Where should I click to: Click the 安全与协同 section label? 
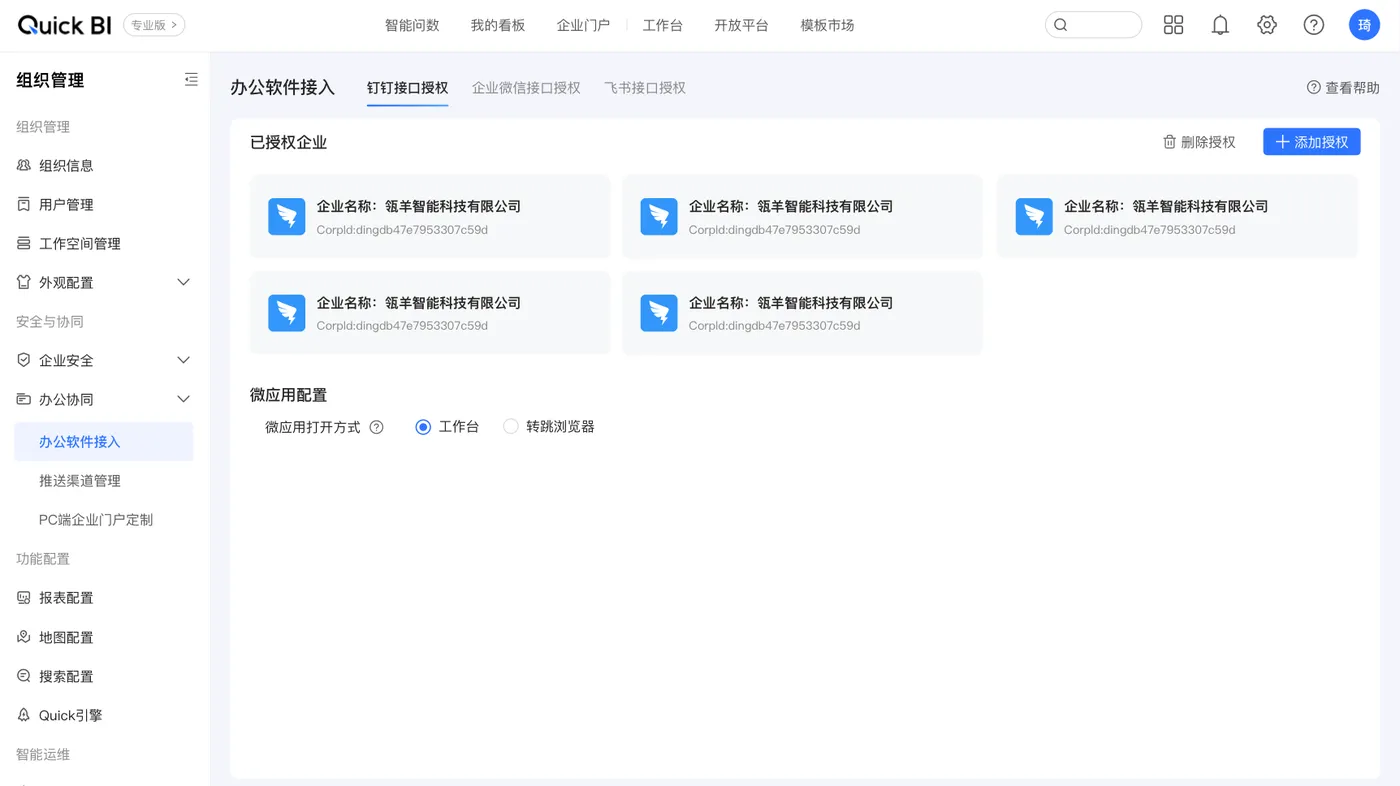pos(50,321)
